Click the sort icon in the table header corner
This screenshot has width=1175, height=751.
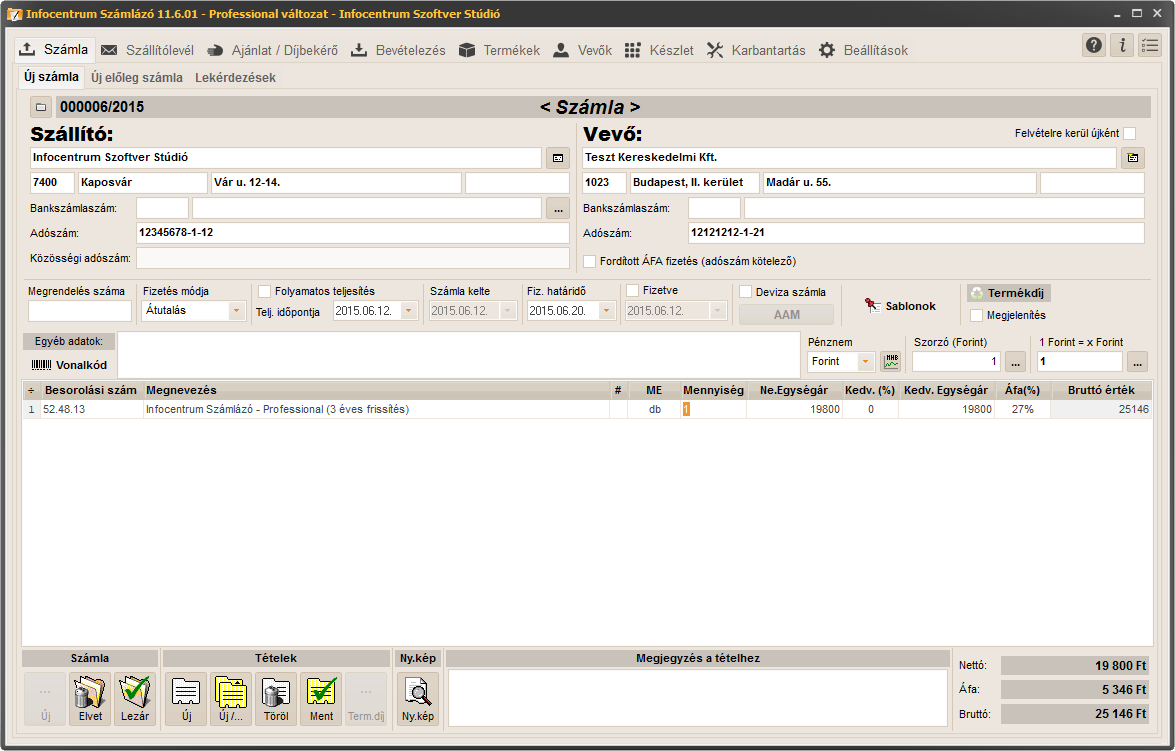pos(31,390)
